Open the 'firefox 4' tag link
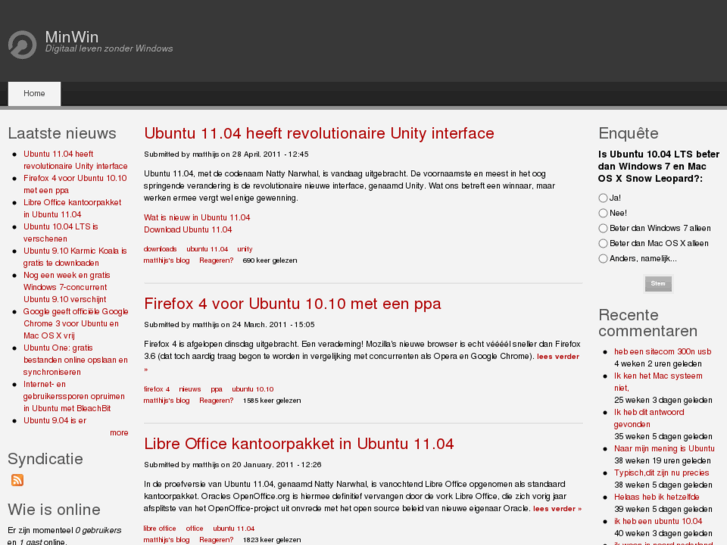Image resolution: width=727 pixels, height=545 pixels. coord(157,389)
